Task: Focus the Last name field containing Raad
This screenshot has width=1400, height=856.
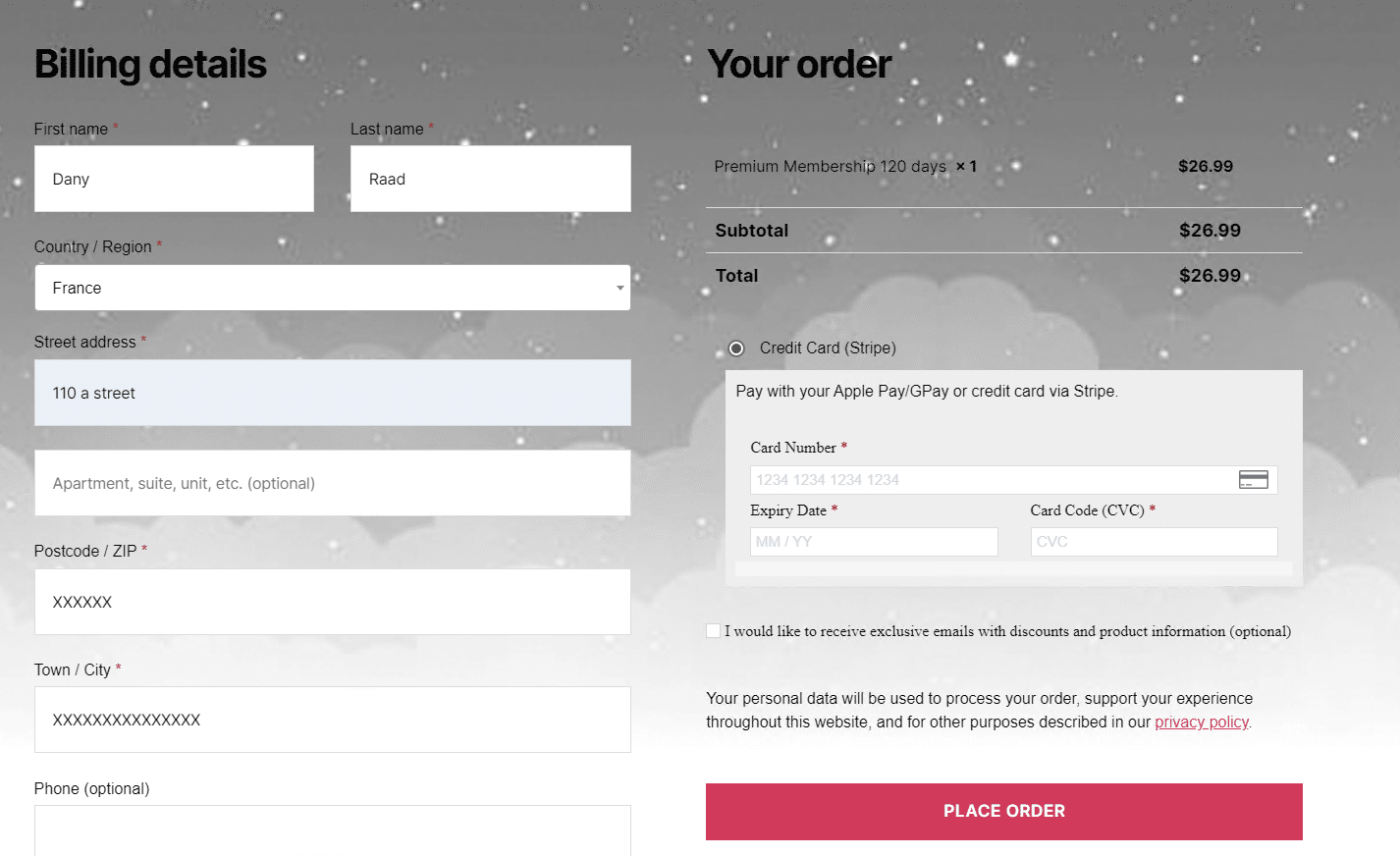Action: pos(490,179)
